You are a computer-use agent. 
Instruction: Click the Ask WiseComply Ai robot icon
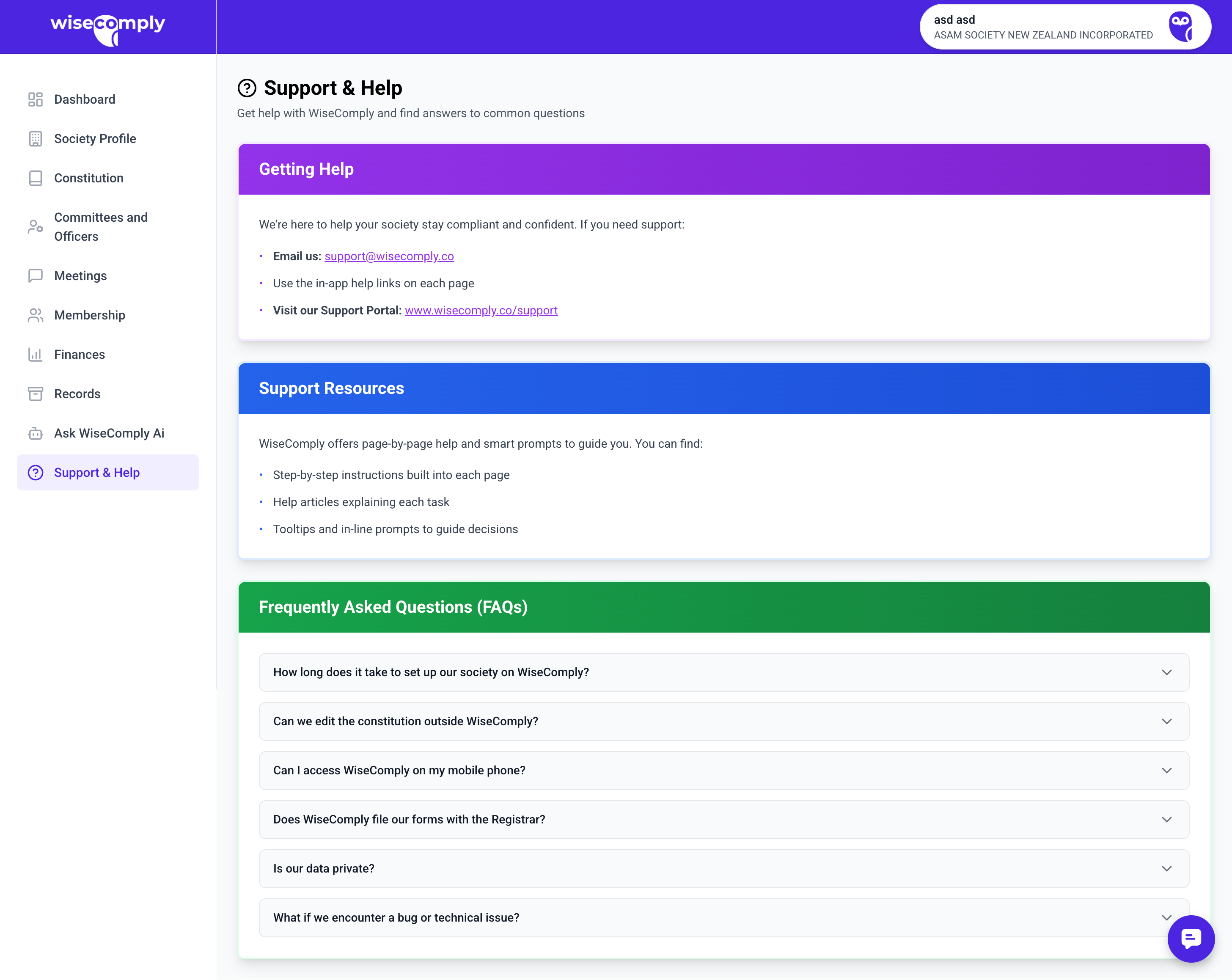coord(36,433)
